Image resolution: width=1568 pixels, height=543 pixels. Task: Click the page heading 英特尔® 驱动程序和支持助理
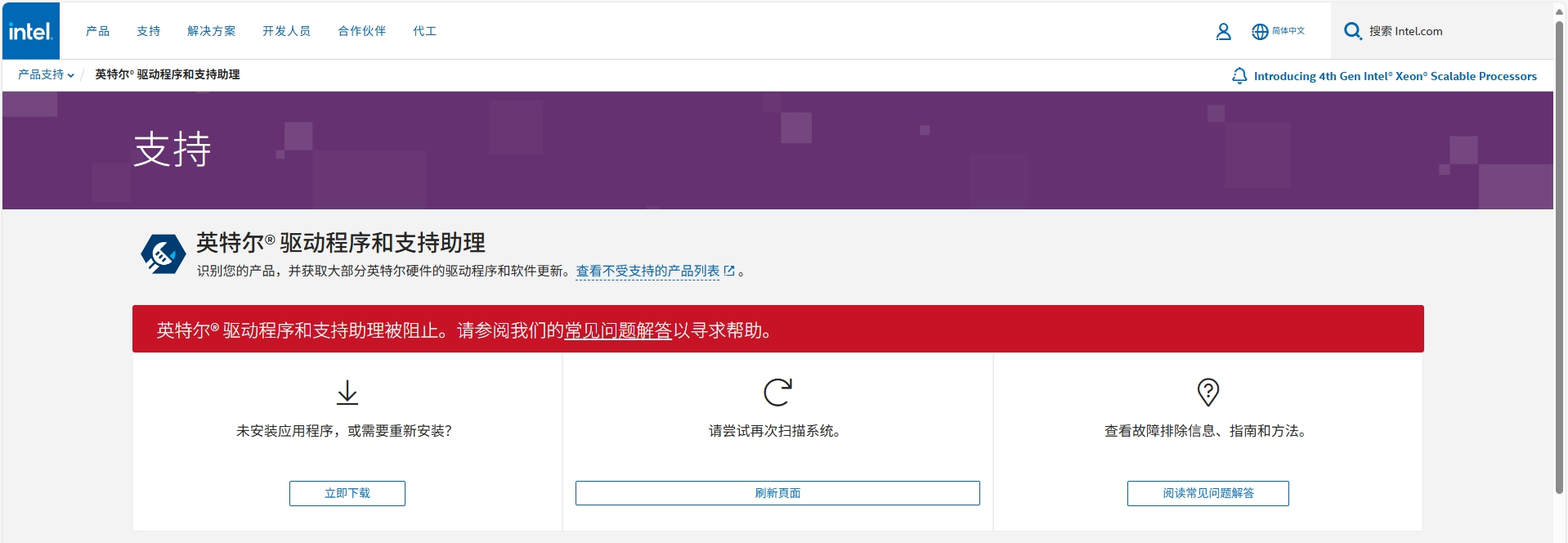tap(341, 243)
